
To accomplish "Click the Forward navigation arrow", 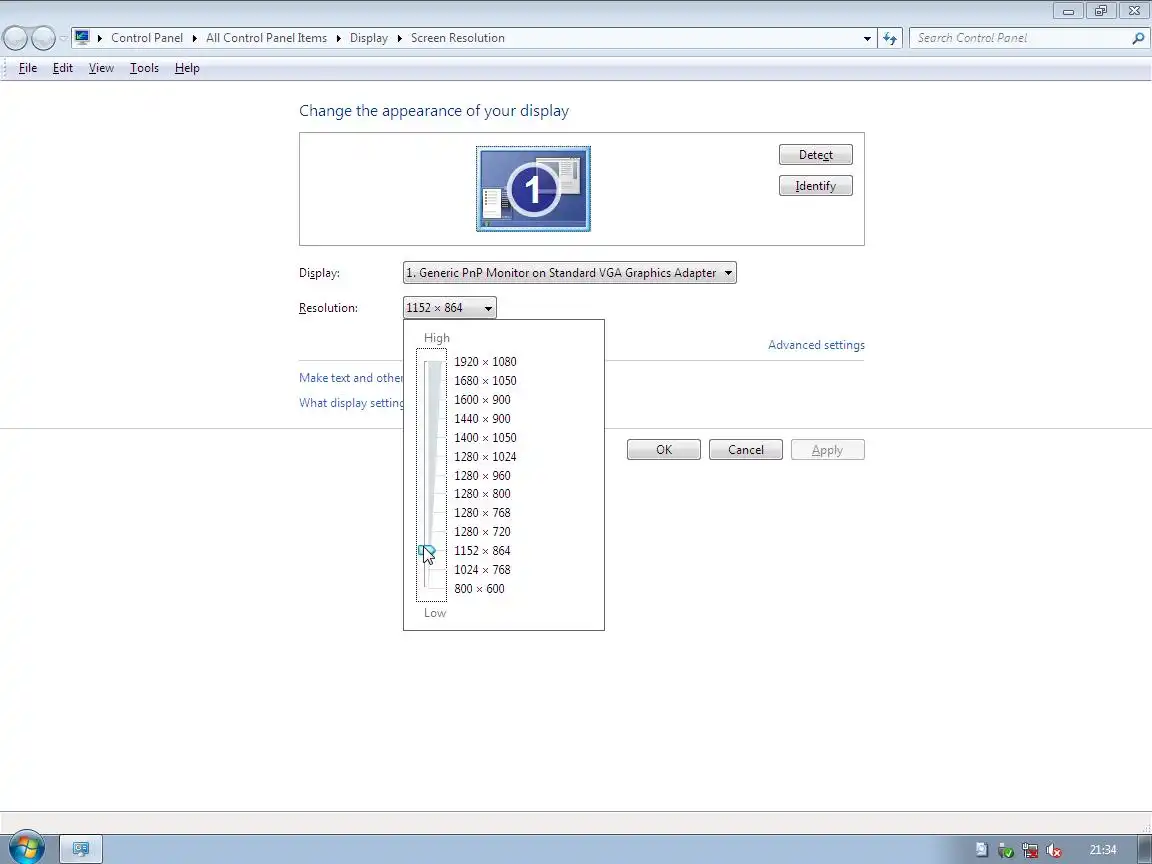I will coord(43,38).
